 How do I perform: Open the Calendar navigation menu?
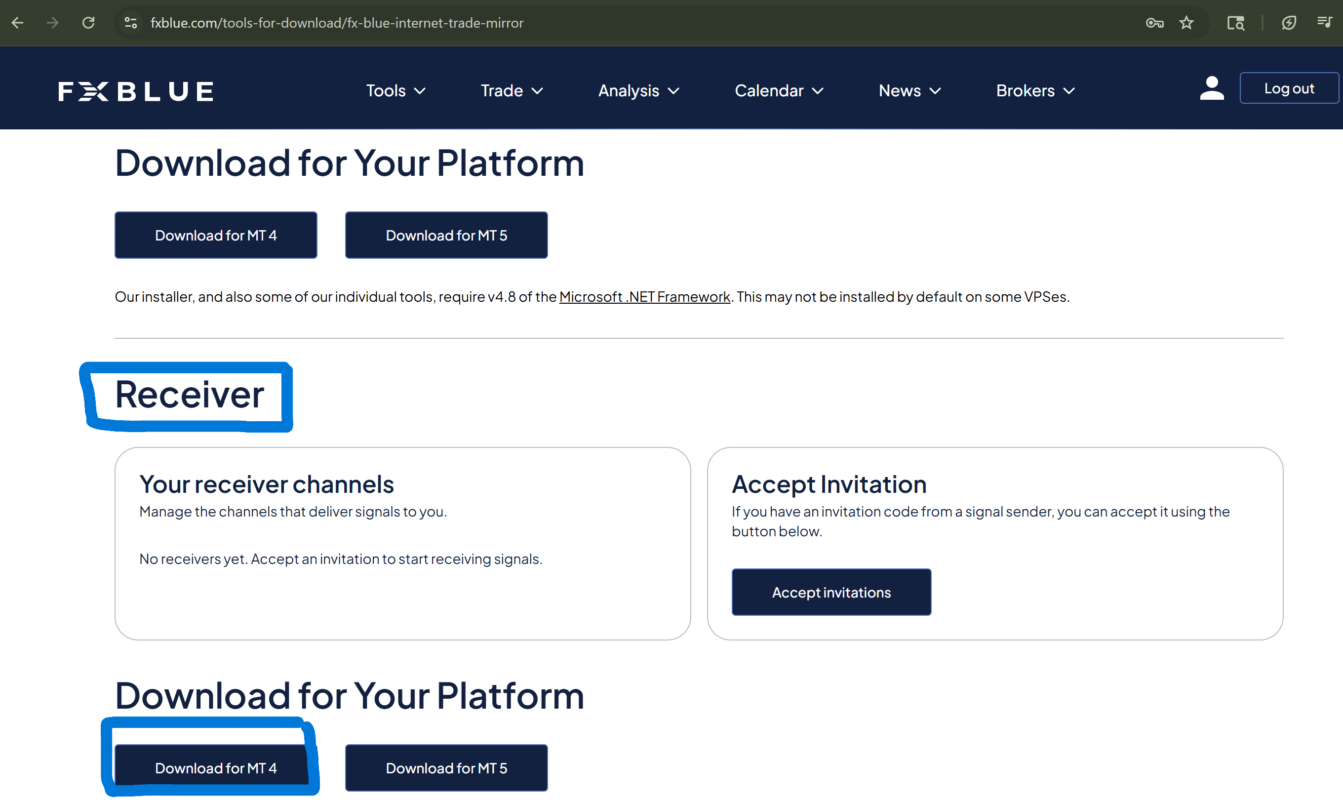[779, 91]
